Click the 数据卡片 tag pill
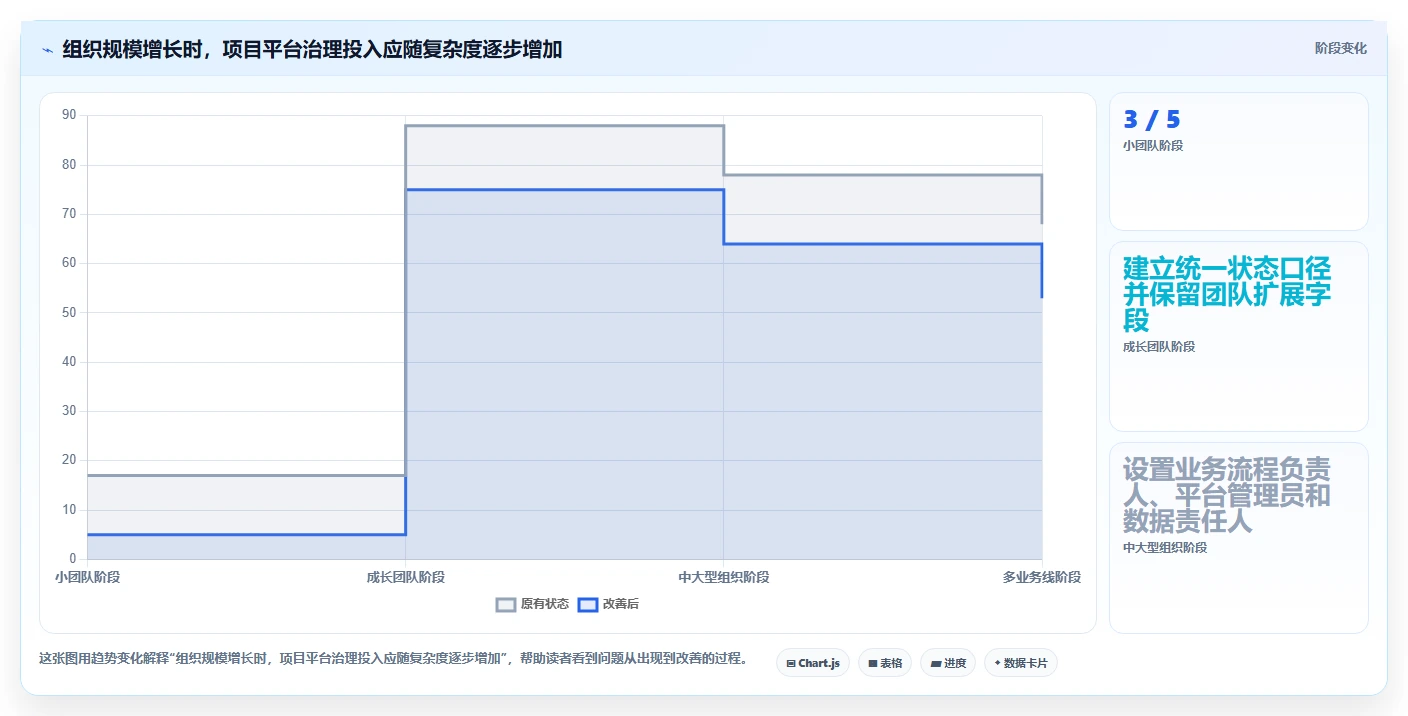This screenshot has width=1408, height=716. click(x=1021, y=663)
